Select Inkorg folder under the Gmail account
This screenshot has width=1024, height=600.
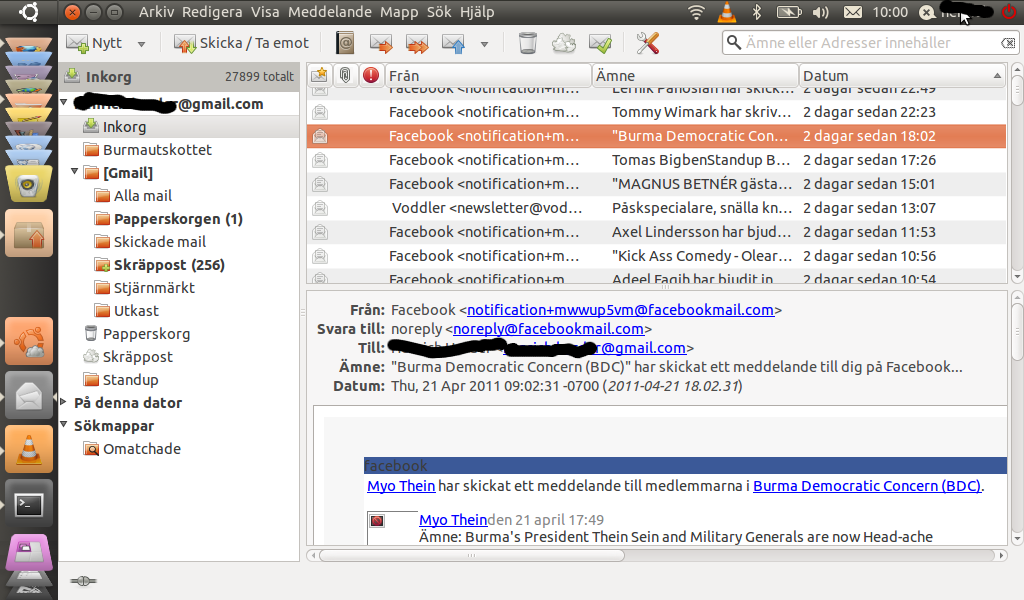click(179, 127)
